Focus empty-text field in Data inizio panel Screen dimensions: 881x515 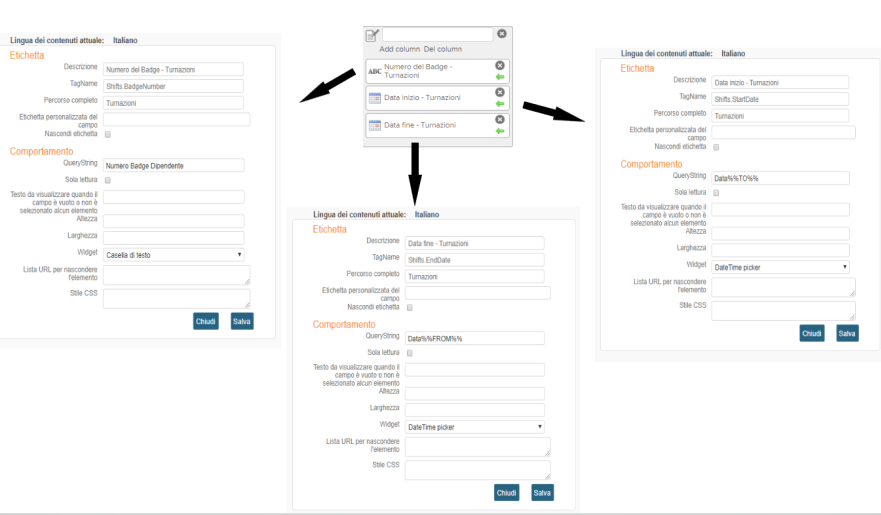780,209
